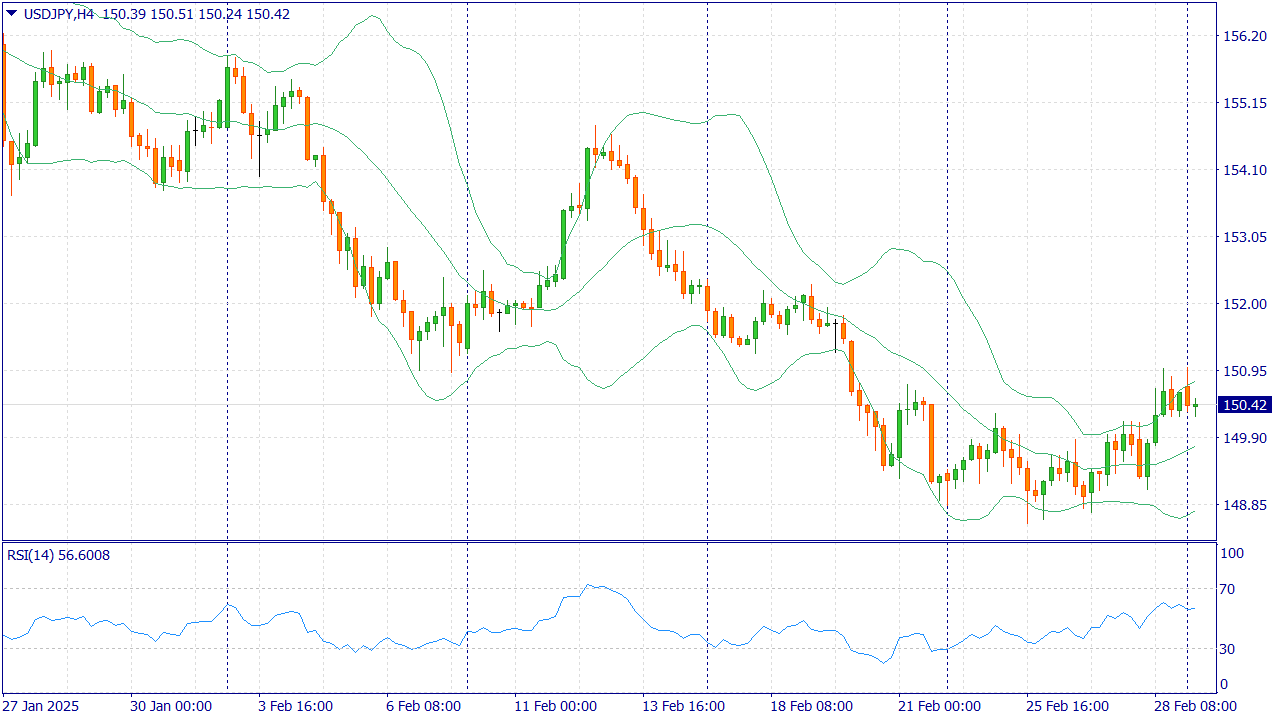Click the 30 Jan 00:00 time label
Screen dimensions: 1280x720
tap(171, 706)
